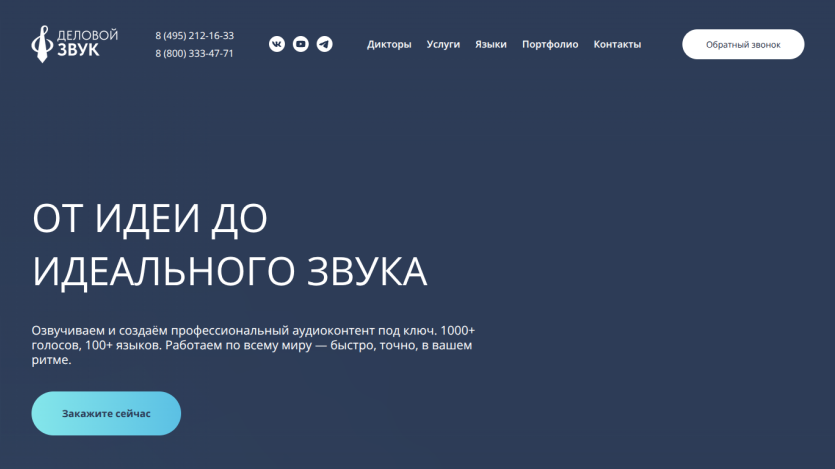The width and height of the screenshot is (835, 469).
Task: Click the paragraph starting Озвучиваем и создаём
Action: (253, 345)
